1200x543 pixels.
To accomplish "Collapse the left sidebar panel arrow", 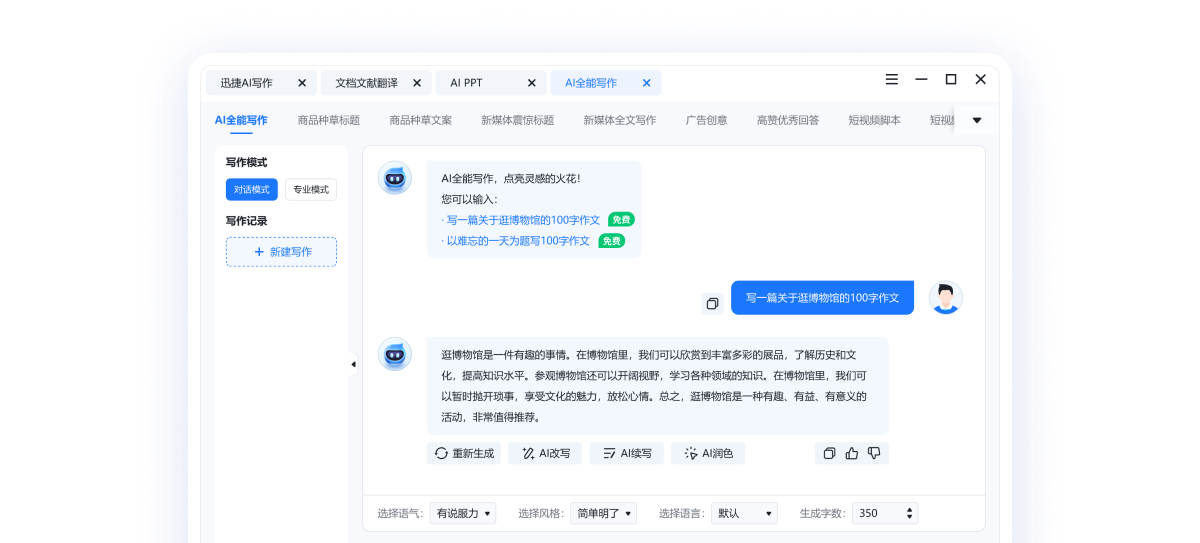I will tap(353, 365).
